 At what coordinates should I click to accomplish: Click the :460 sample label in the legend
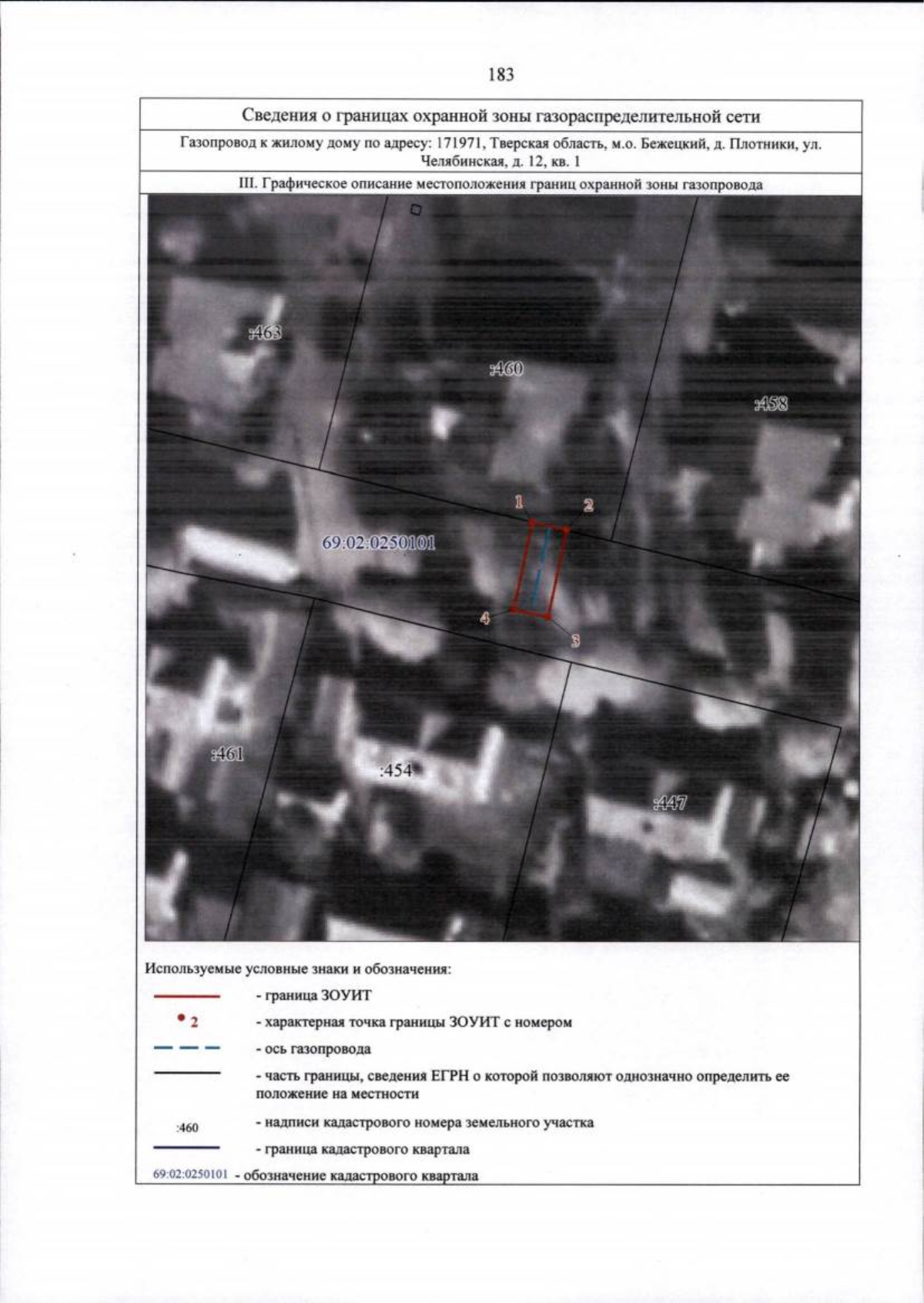click(x=187, y=1128)
